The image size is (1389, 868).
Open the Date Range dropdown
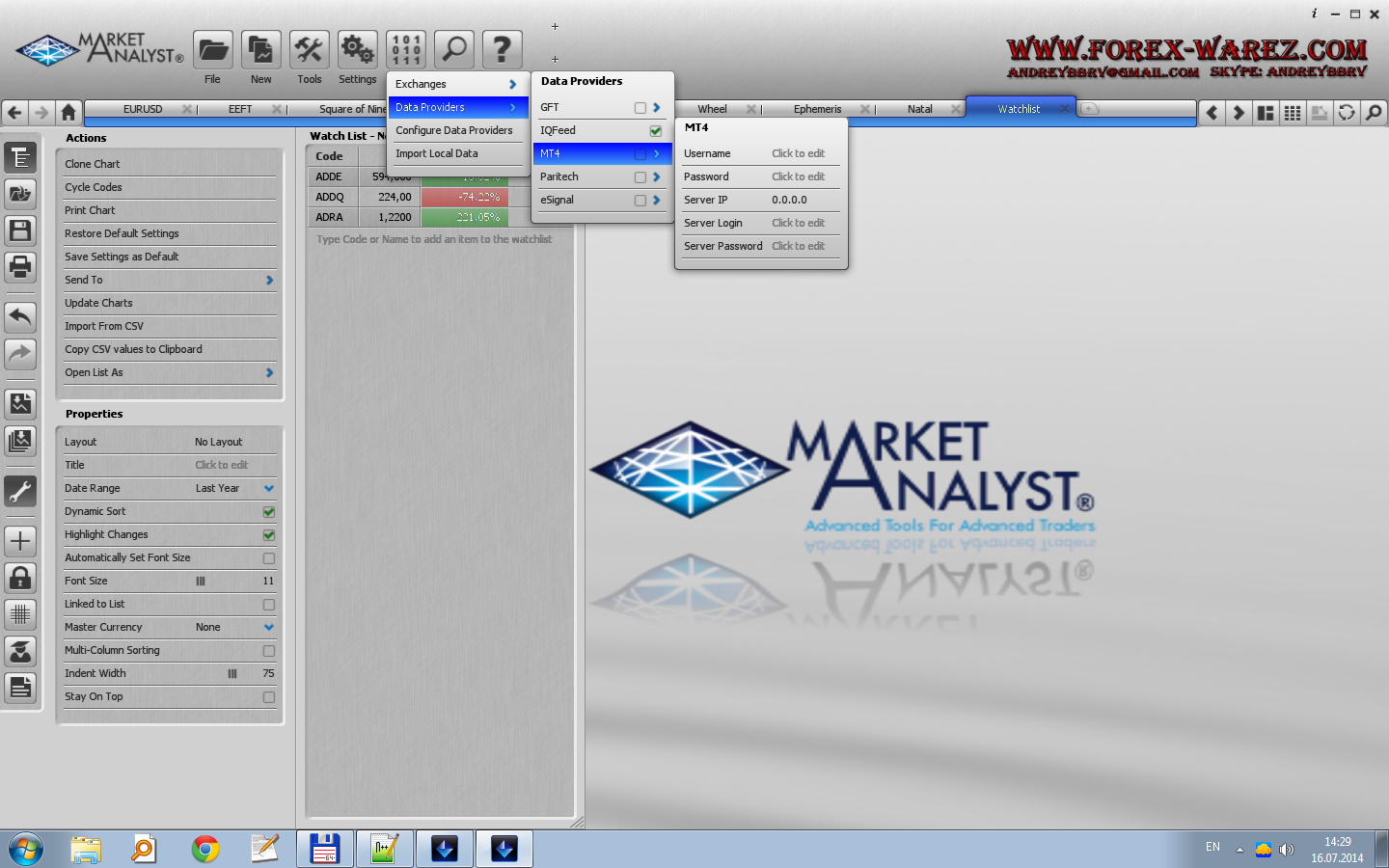pos(269,489)
